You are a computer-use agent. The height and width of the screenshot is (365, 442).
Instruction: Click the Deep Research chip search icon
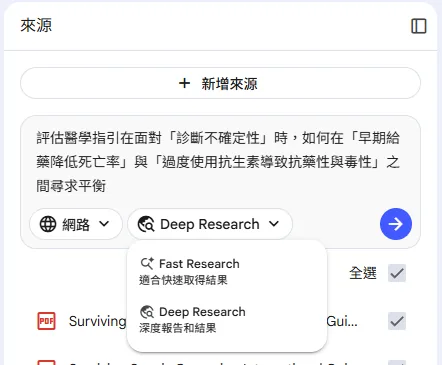tap(146, 224)
